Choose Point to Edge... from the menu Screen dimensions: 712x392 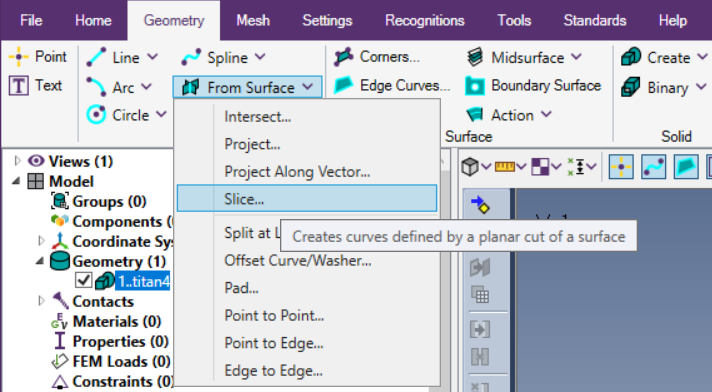(x=307, y=343)
